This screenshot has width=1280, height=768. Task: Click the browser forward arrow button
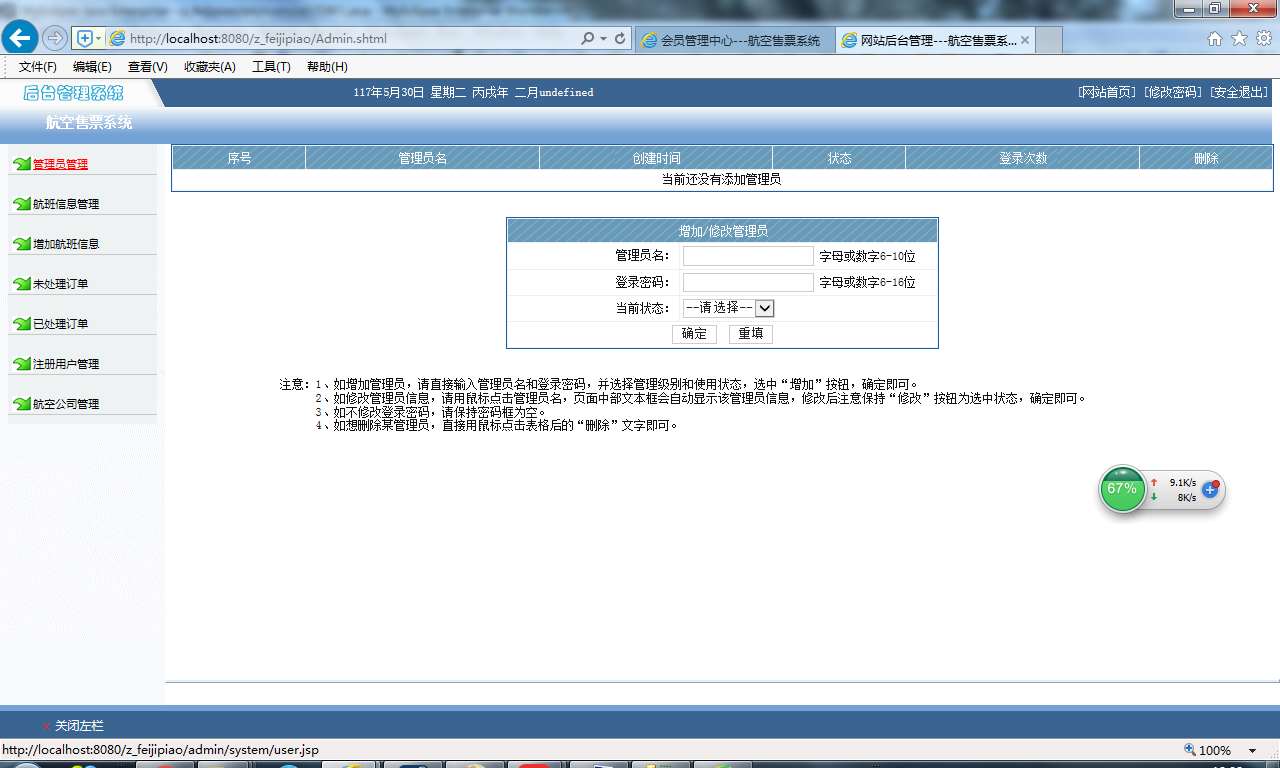[55, 39]
